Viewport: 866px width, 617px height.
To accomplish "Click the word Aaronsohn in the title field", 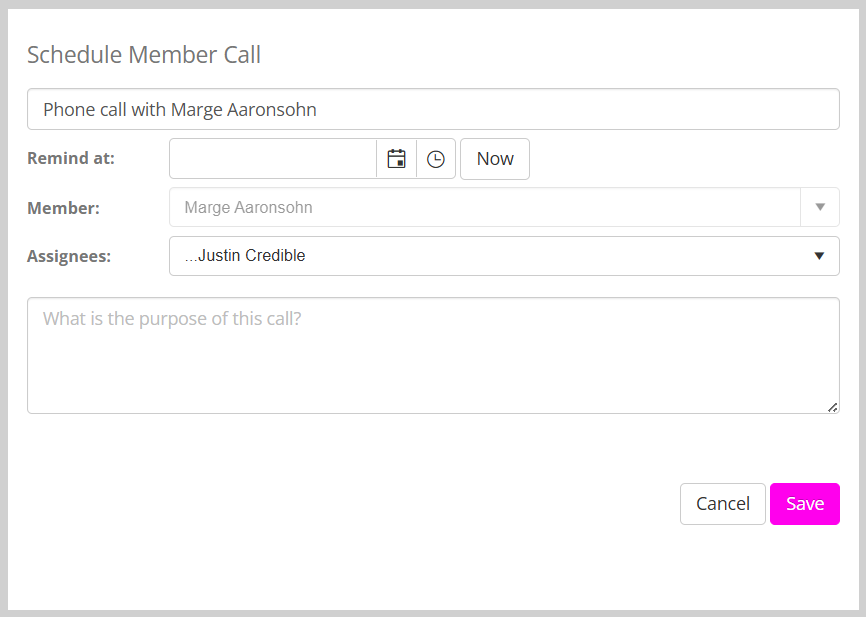I will [x=272, y=109].
